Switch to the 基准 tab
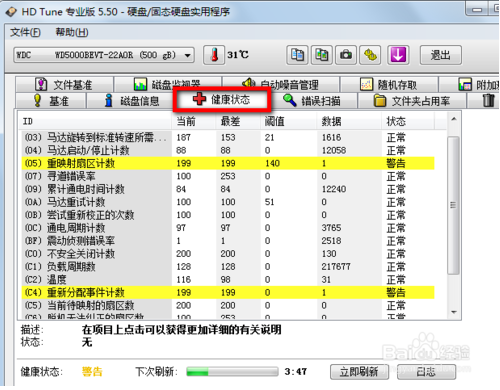The height and width of the screenshot is (390, 500). tap(51, 101)
